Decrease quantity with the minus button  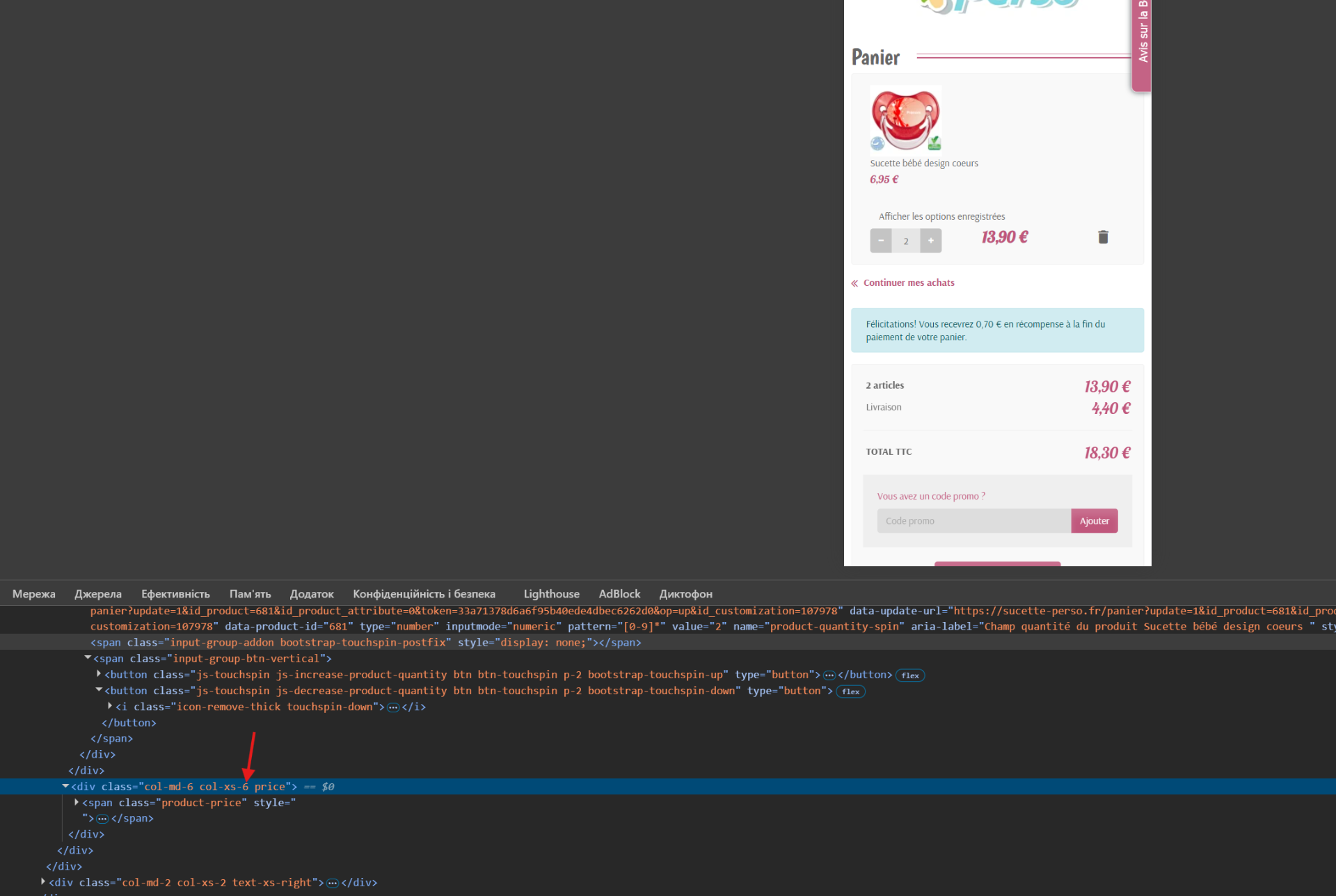click(x=880, y=241)
